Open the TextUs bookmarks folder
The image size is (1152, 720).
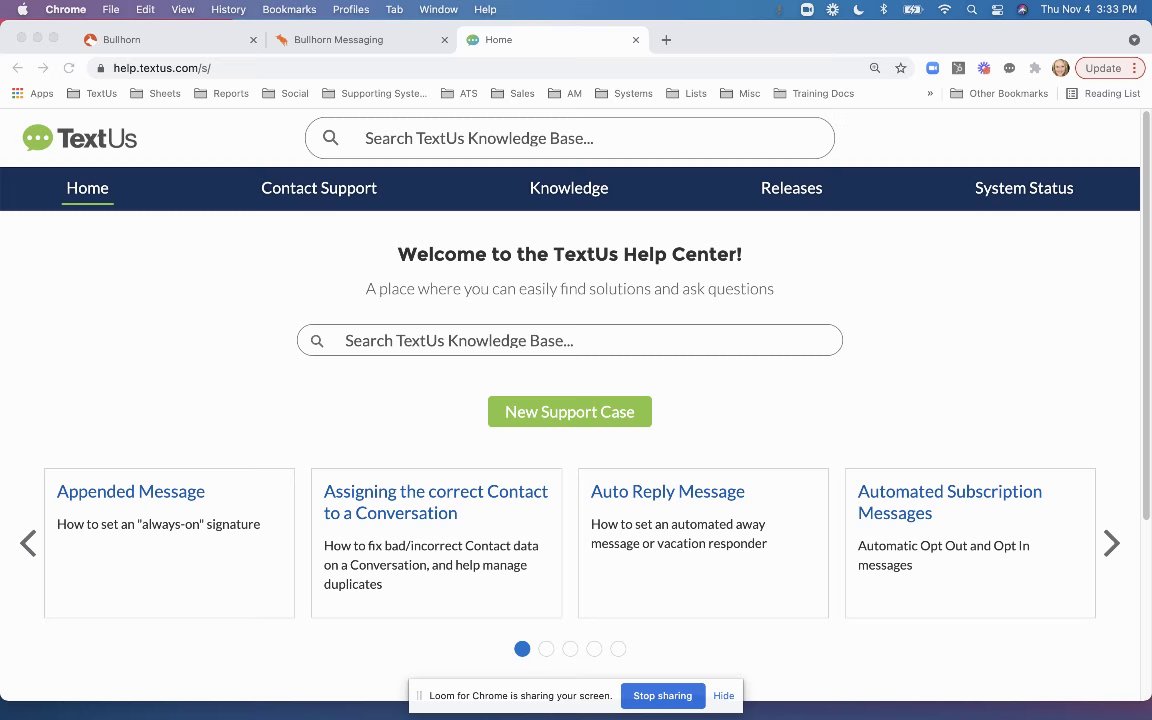[92, 93]
